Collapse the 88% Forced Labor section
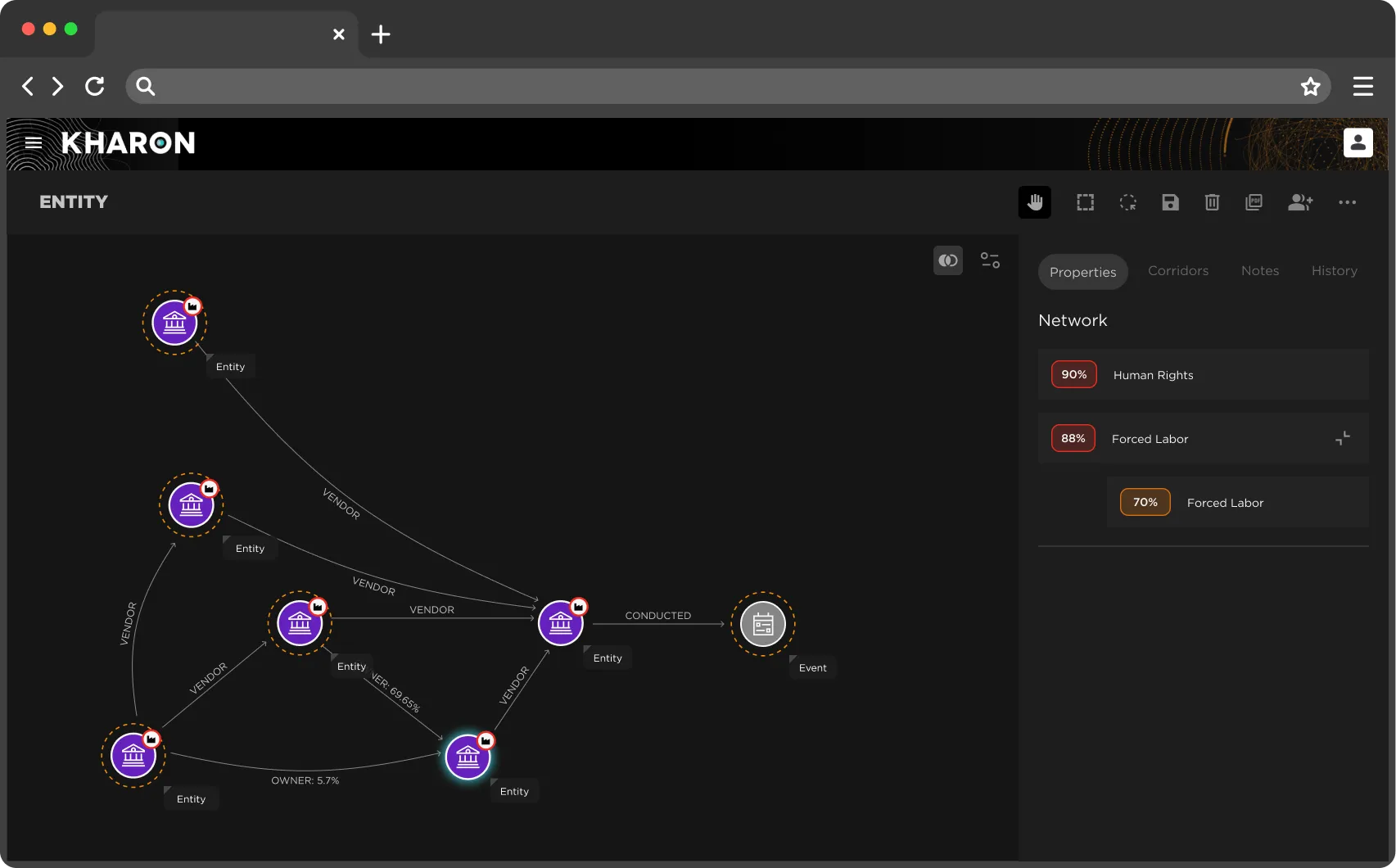Image resolution: width=1396 pixels, height=868 pixels. (x=1343, y=438)
